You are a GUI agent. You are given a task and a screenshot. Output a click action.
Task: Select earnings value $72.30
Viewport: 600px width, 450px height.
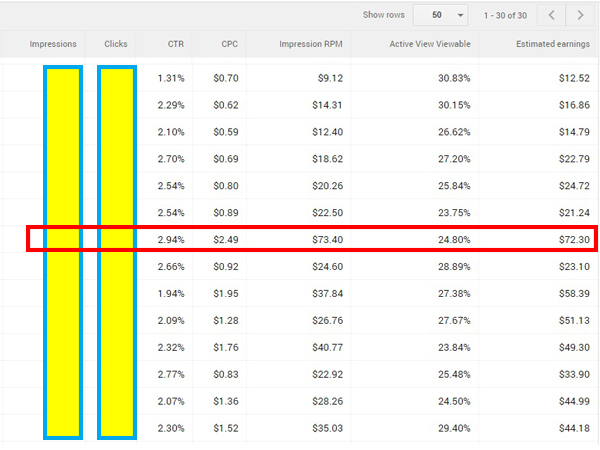(574, 240)
